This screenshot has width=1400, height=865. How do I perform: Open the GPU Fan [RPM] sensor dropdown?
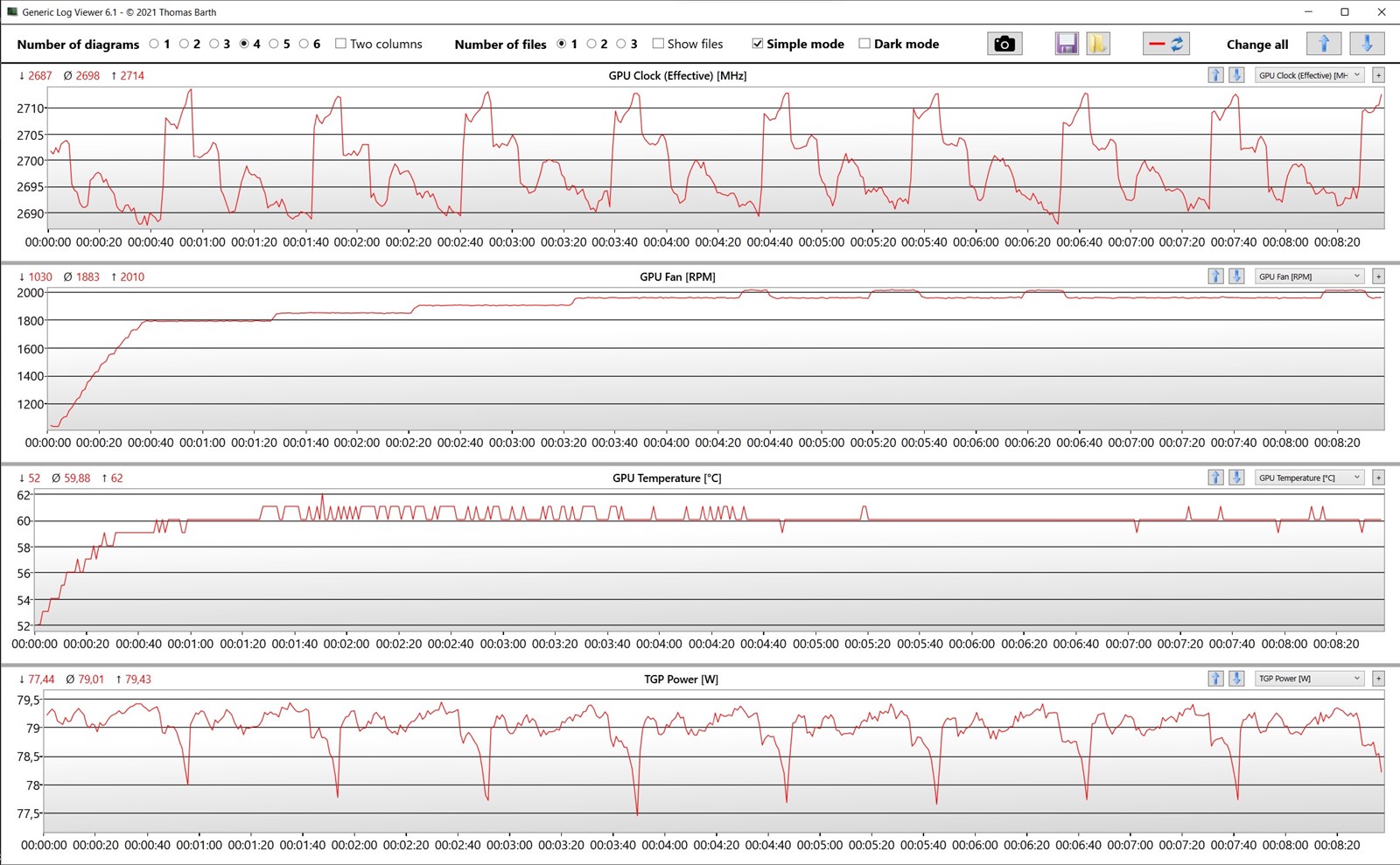[x=1309, y=276]
